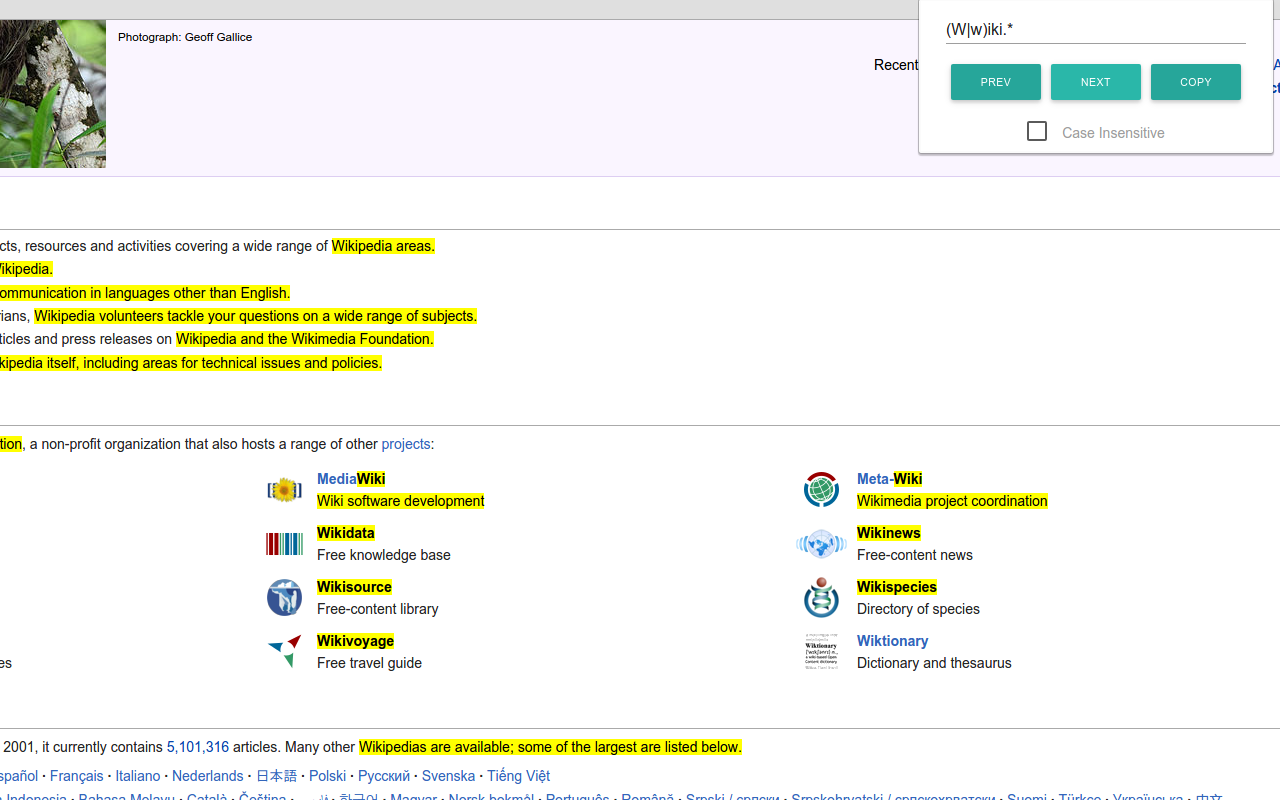Follow the 'projects' hyperlink

tap(405, 444)
